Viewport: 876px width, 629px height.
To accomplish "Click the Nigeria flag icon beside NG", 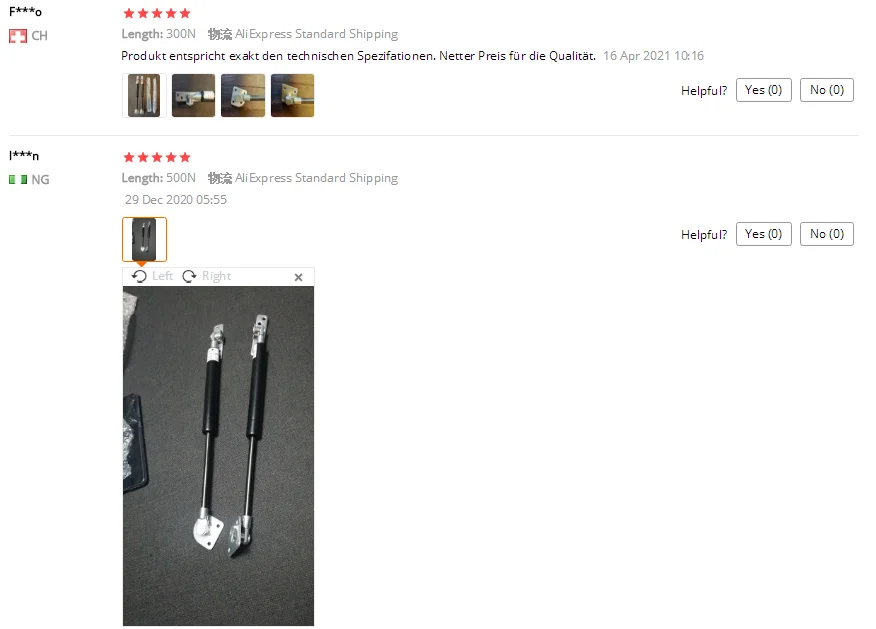I will (18, 179).
